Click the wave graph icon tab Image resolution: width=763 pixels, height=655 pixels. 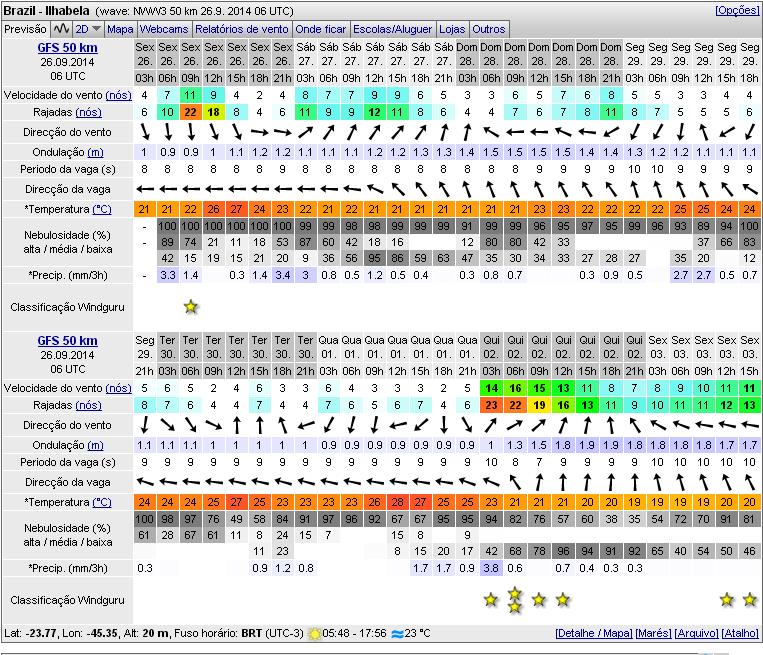(61, 29)
